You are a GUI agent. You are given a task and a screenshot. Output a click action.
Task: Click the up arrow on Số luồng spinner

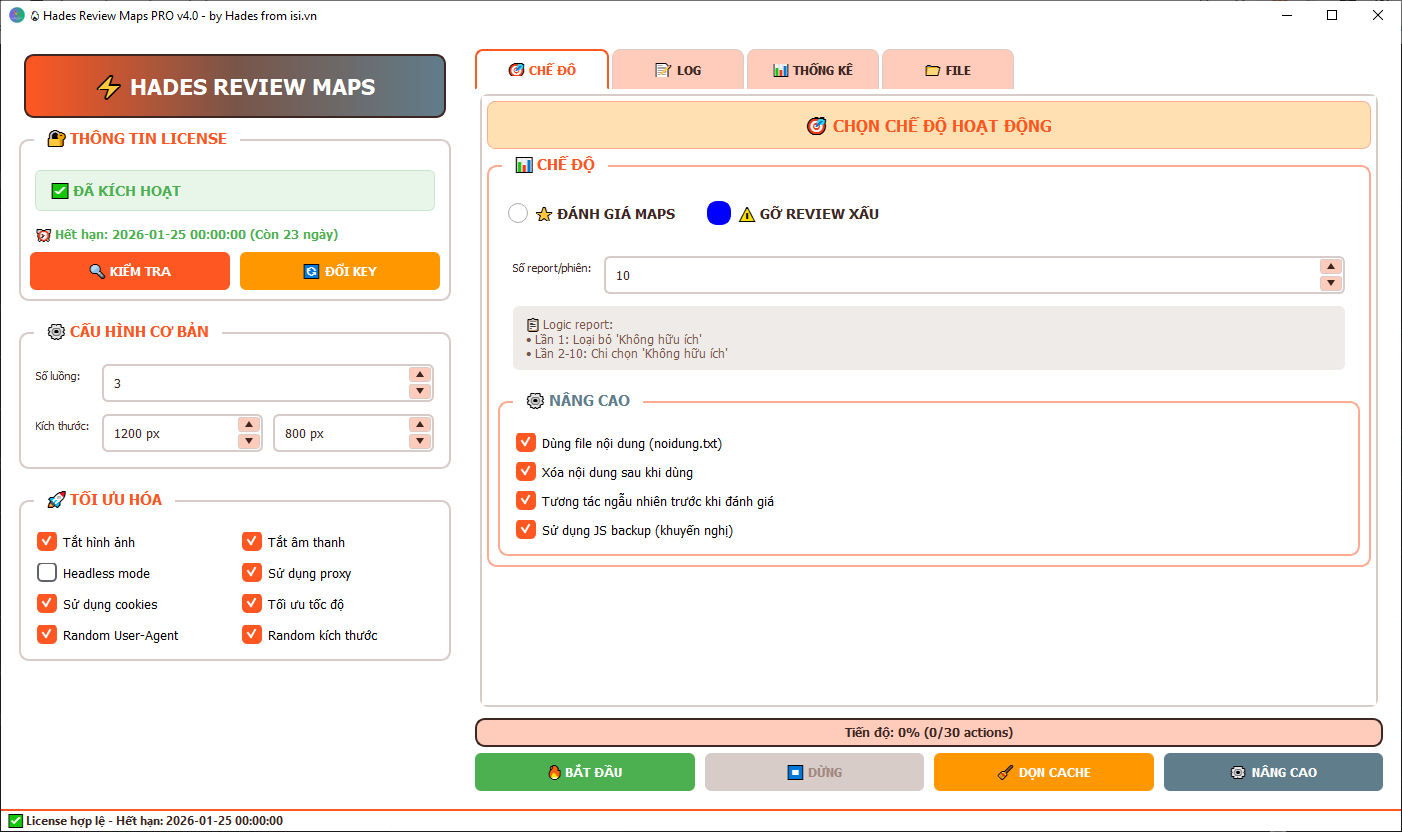click(419, 375)
